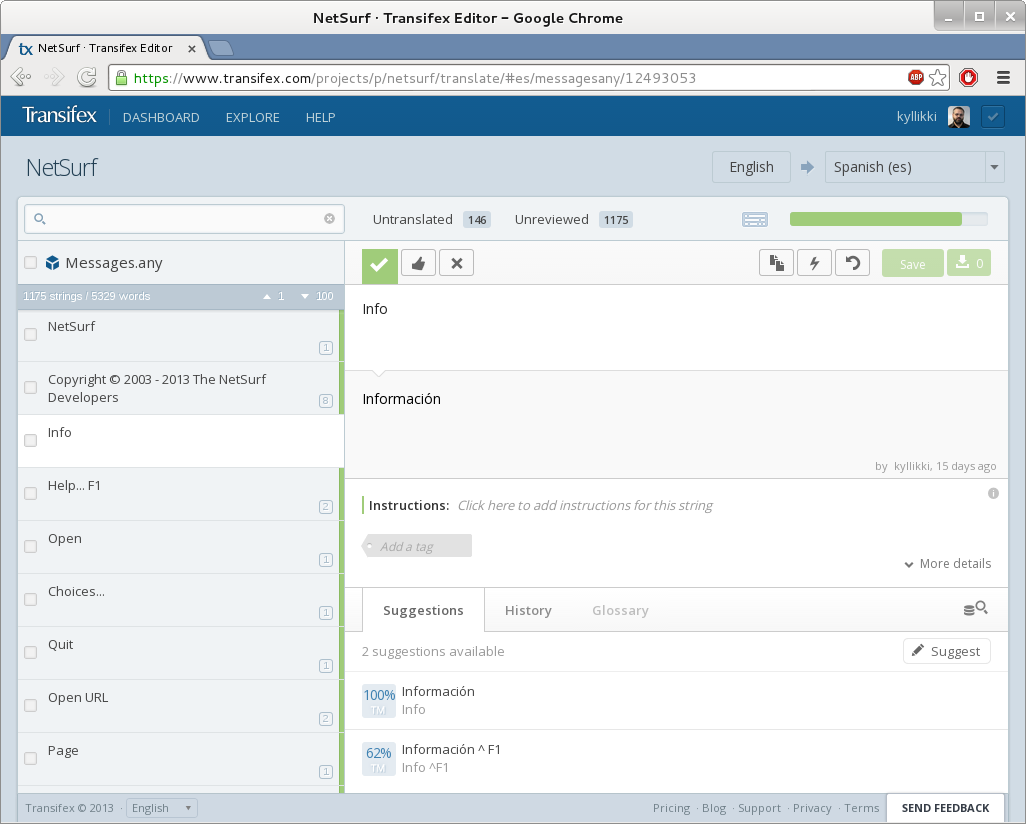Click the green padlock icon
This screenshot has width=1026, height=824.
click(121, 78)
